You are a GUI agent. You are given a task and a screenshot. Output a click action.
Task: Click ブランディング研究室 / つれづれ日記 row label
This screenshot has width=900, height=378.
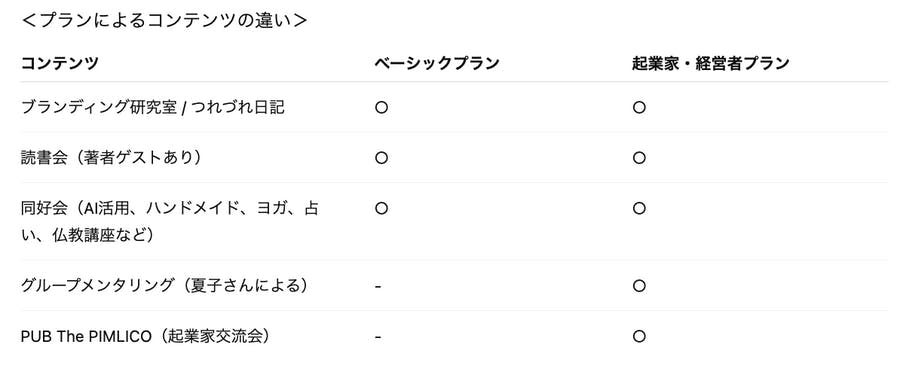(153, 107)
